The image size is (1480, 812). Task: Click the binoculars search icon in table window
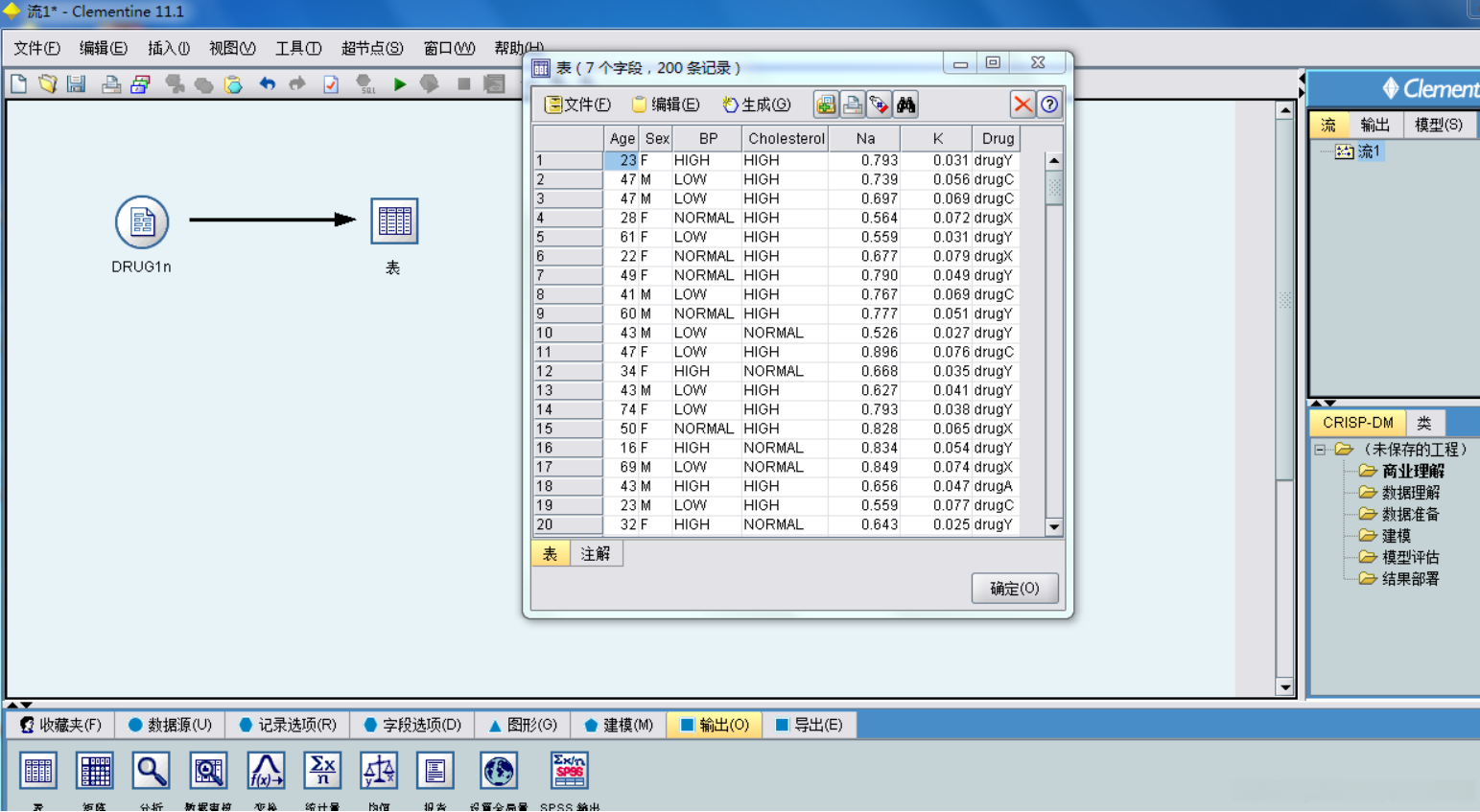tap(906, 104)
